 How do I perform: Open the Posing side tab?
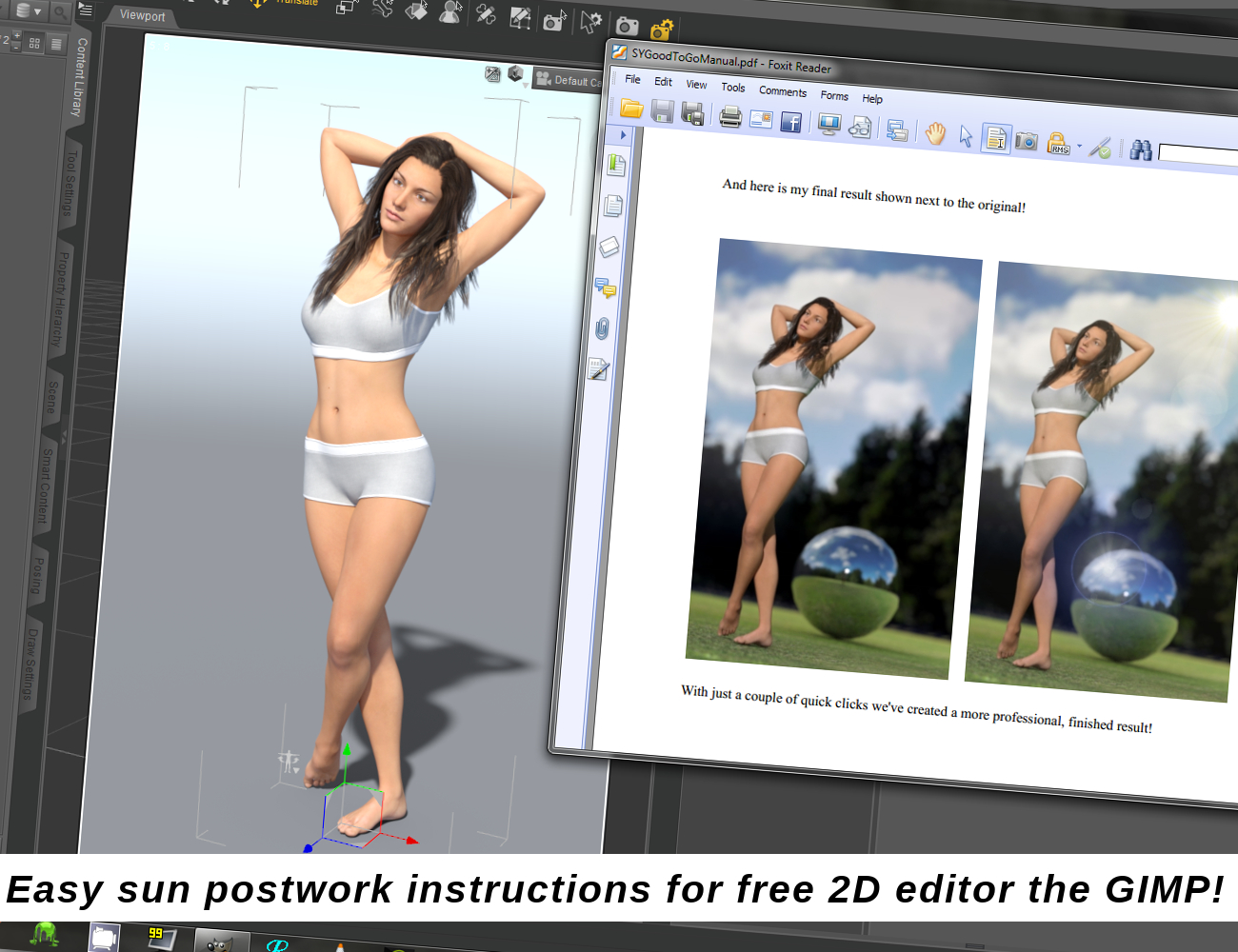[x=37, y=575]
